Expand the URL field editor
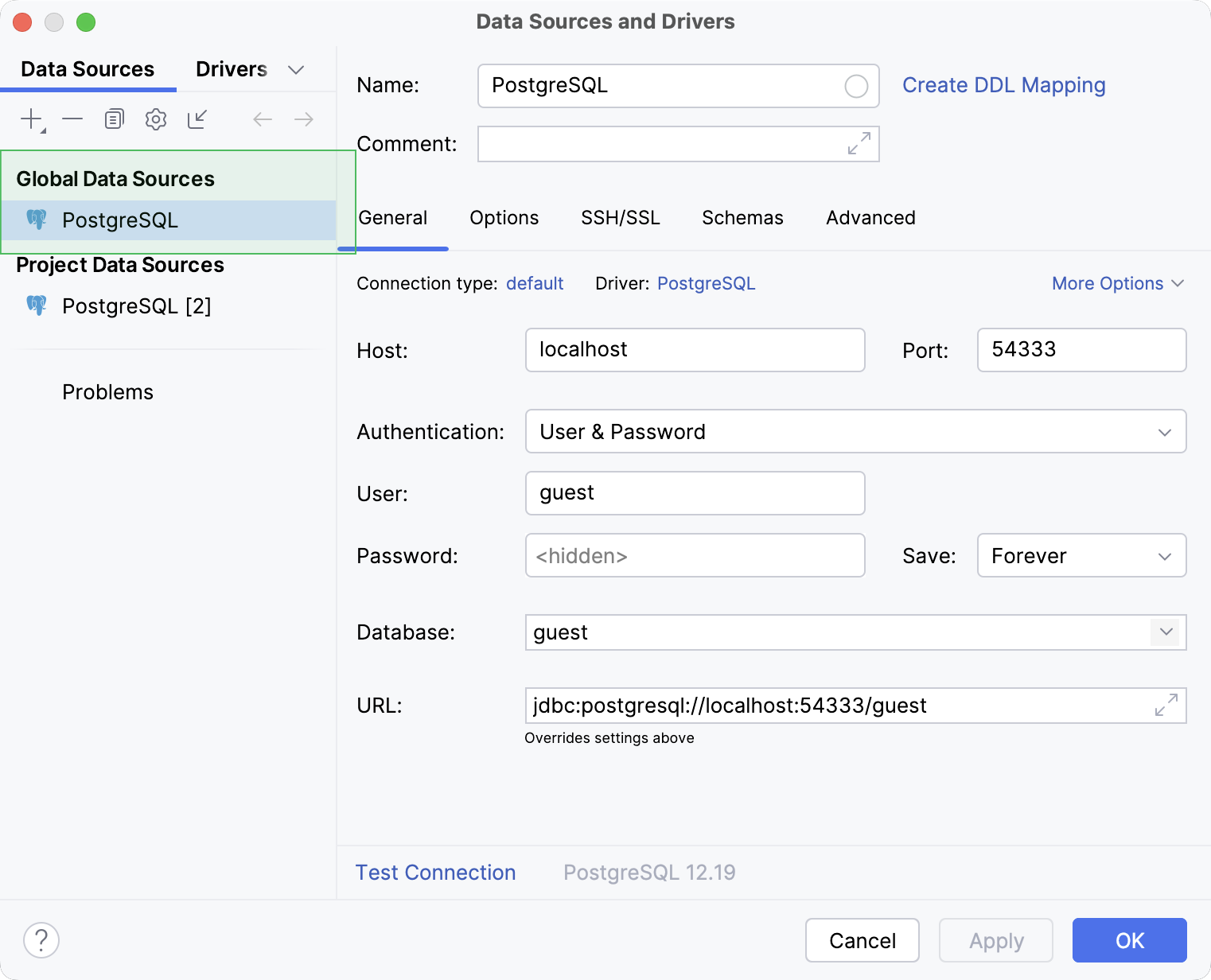Screen dimensions: 1211x980 tap(1166, 705)
